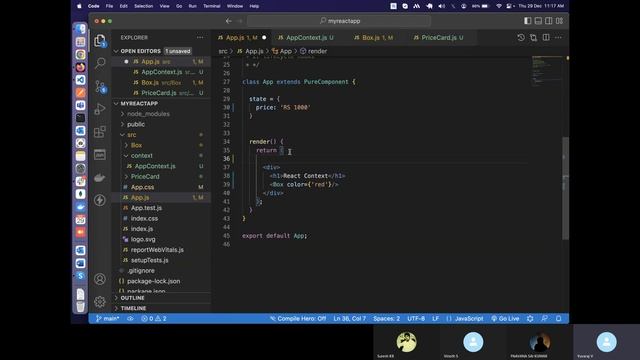The width and height of the screenshot is (640, 360).
Task: Open the Search view icon
Action: [x=100, y=63]
